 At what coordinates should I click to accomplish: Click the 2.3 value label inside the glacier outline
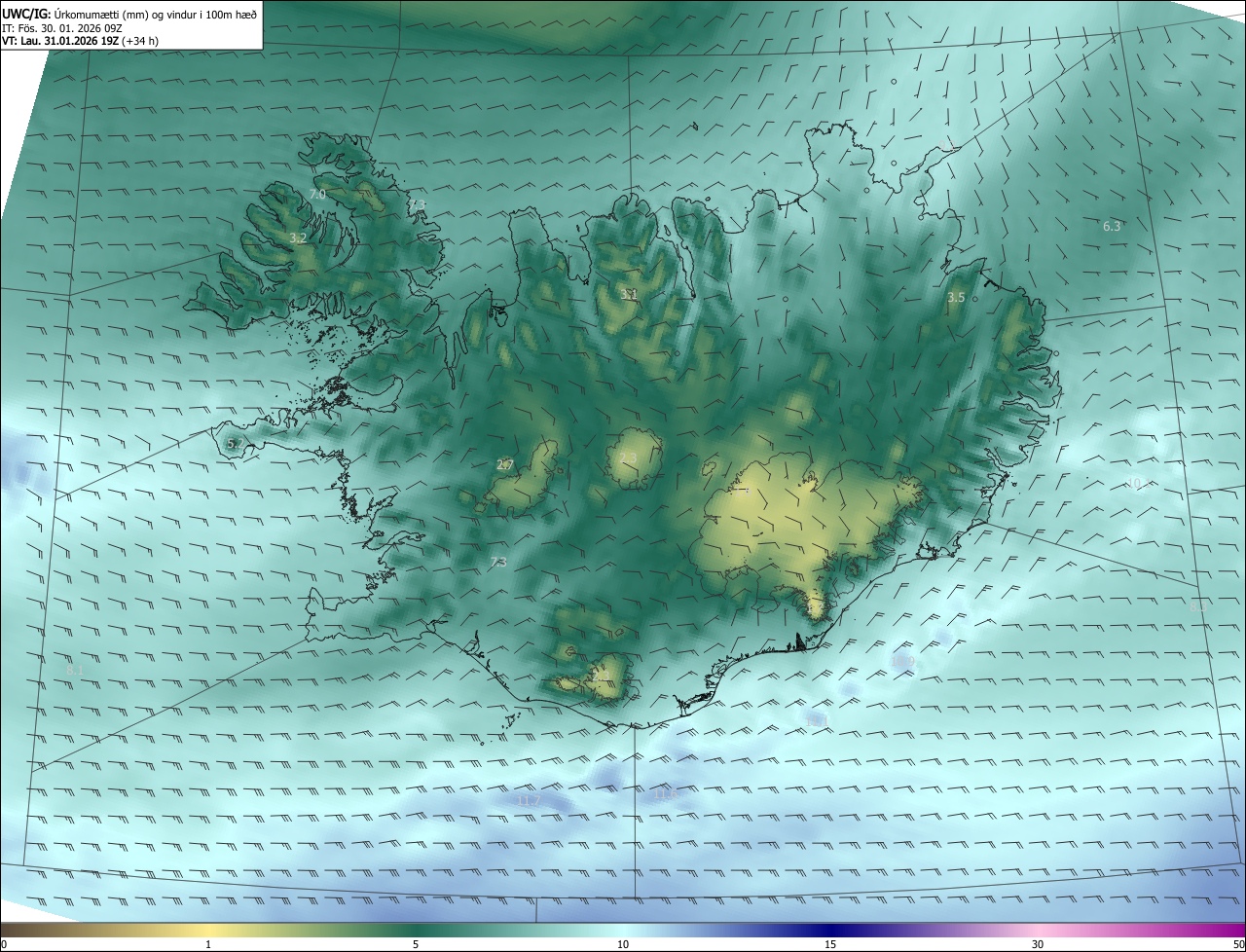(x=628, y=458)
